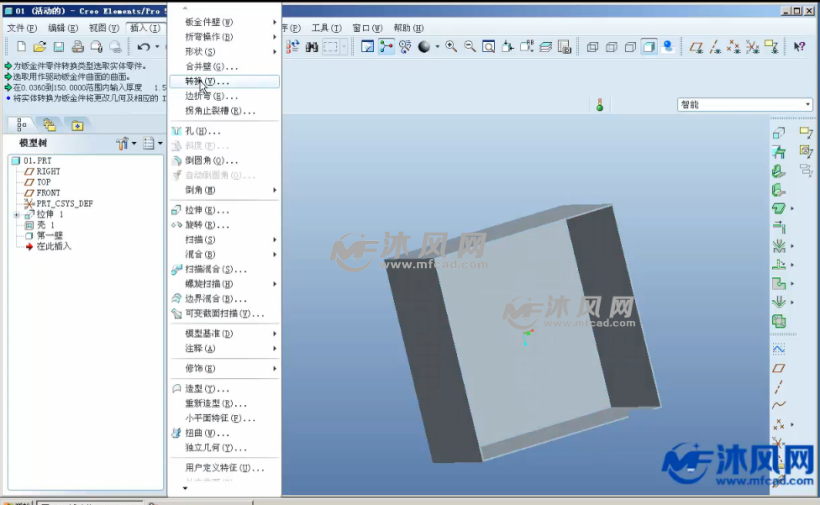Image resolution: width=820 pixels, height=505 pixels.
Task: Click the Print icon in toolbar
Action: tap(78, 47)
